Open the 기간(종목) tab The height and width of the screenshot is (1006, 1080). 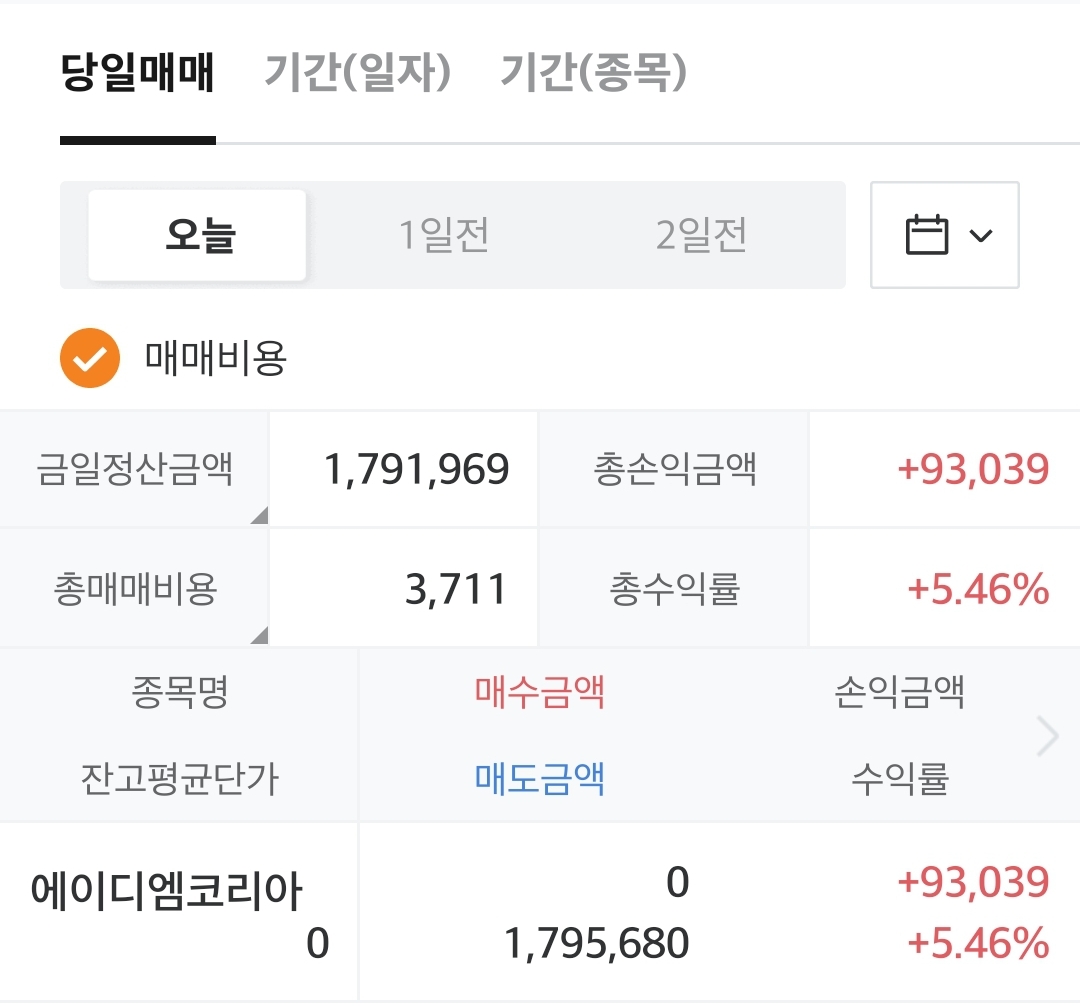point(594,74)
